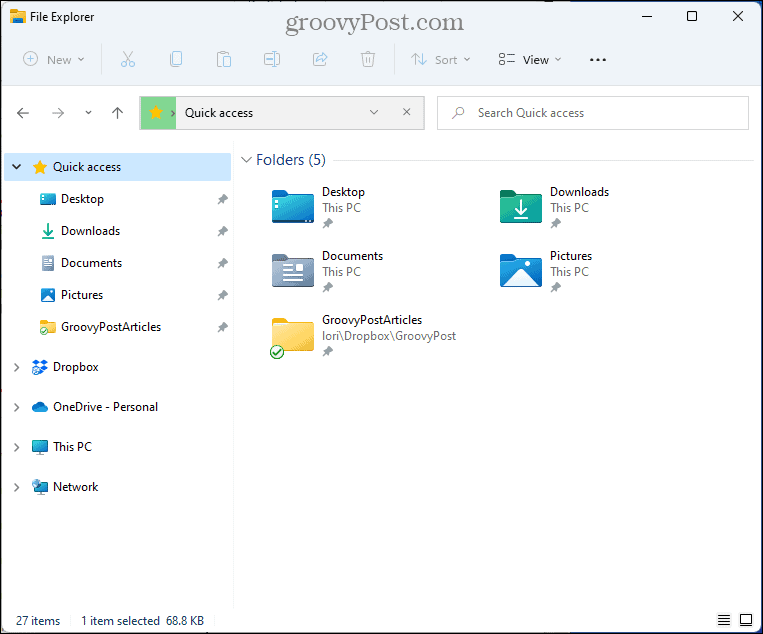Switch to details view in status bar
This screenshot has height=634, width=763.
point(724,620)
